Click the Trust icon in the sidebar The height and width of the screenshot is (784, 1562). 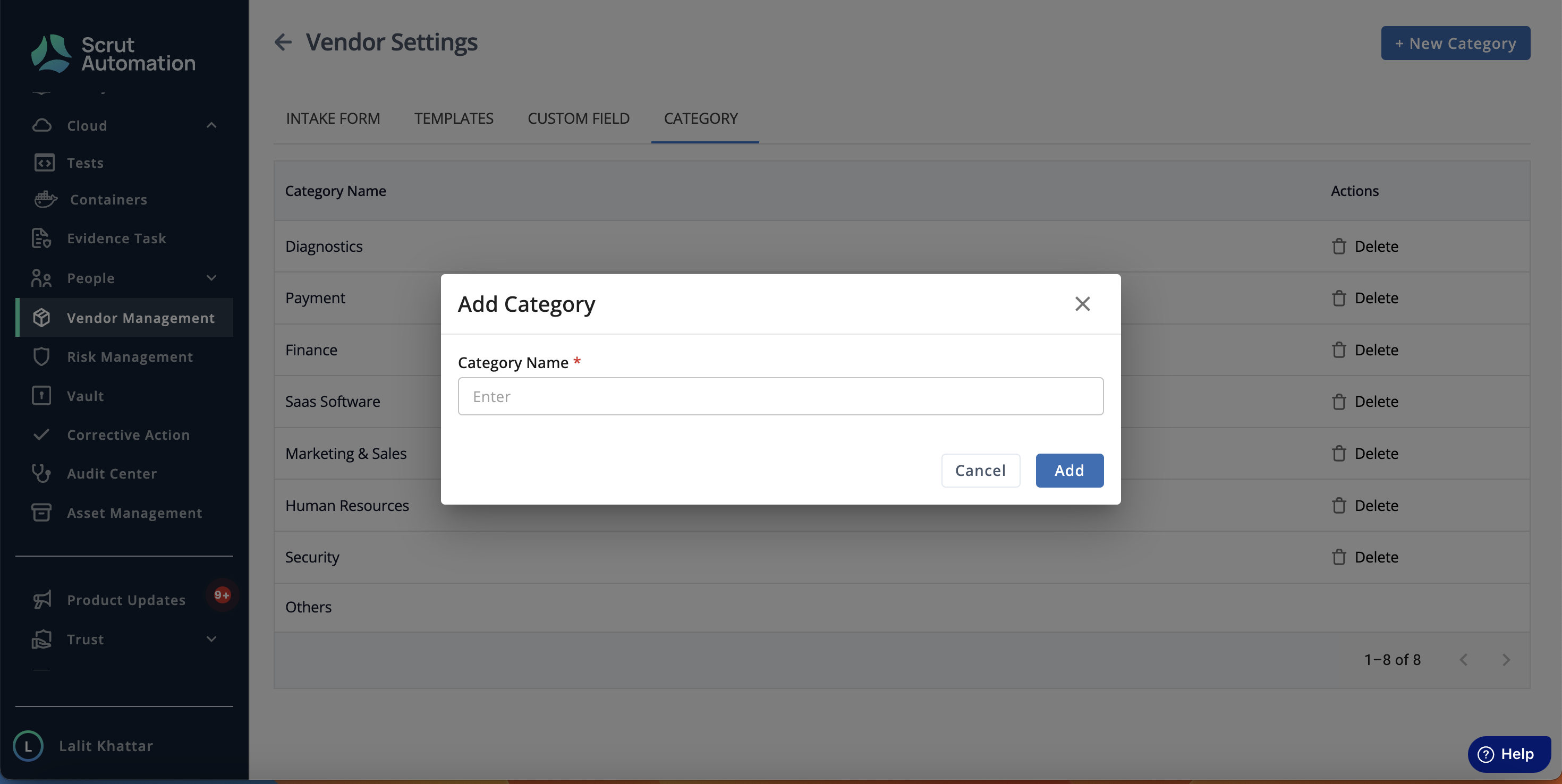point(41,639)
